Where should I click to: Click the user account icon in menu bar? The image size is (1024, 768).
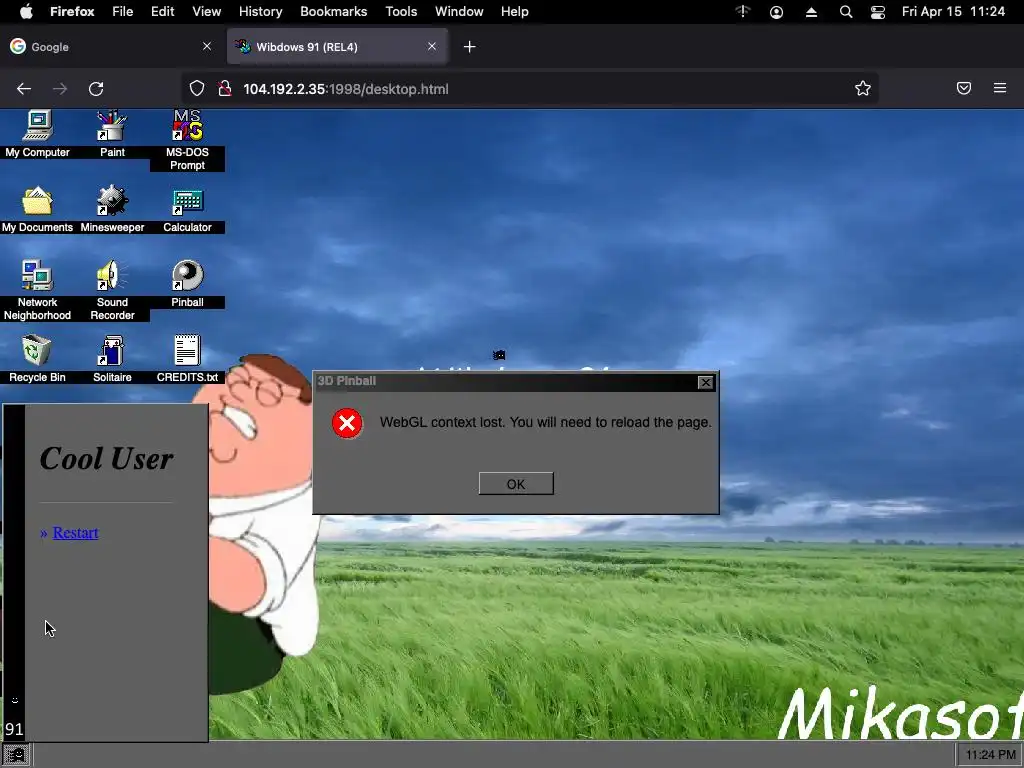(776, 12)
